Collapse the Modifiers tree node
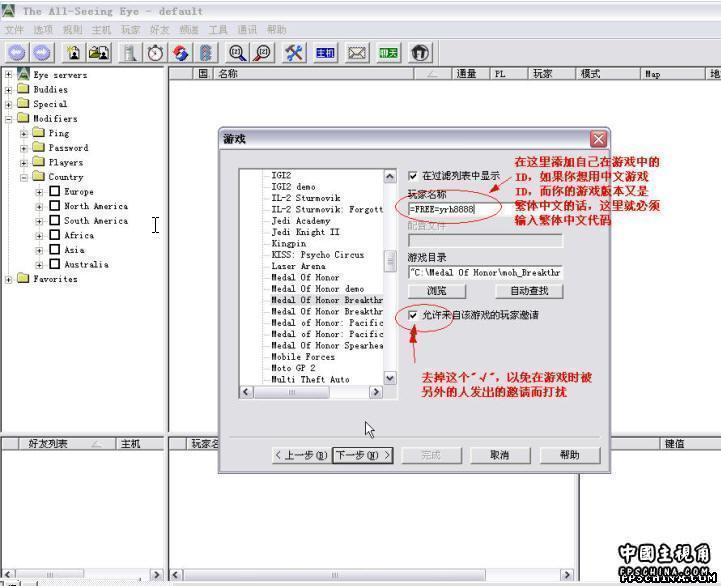 tap(8, 119)
